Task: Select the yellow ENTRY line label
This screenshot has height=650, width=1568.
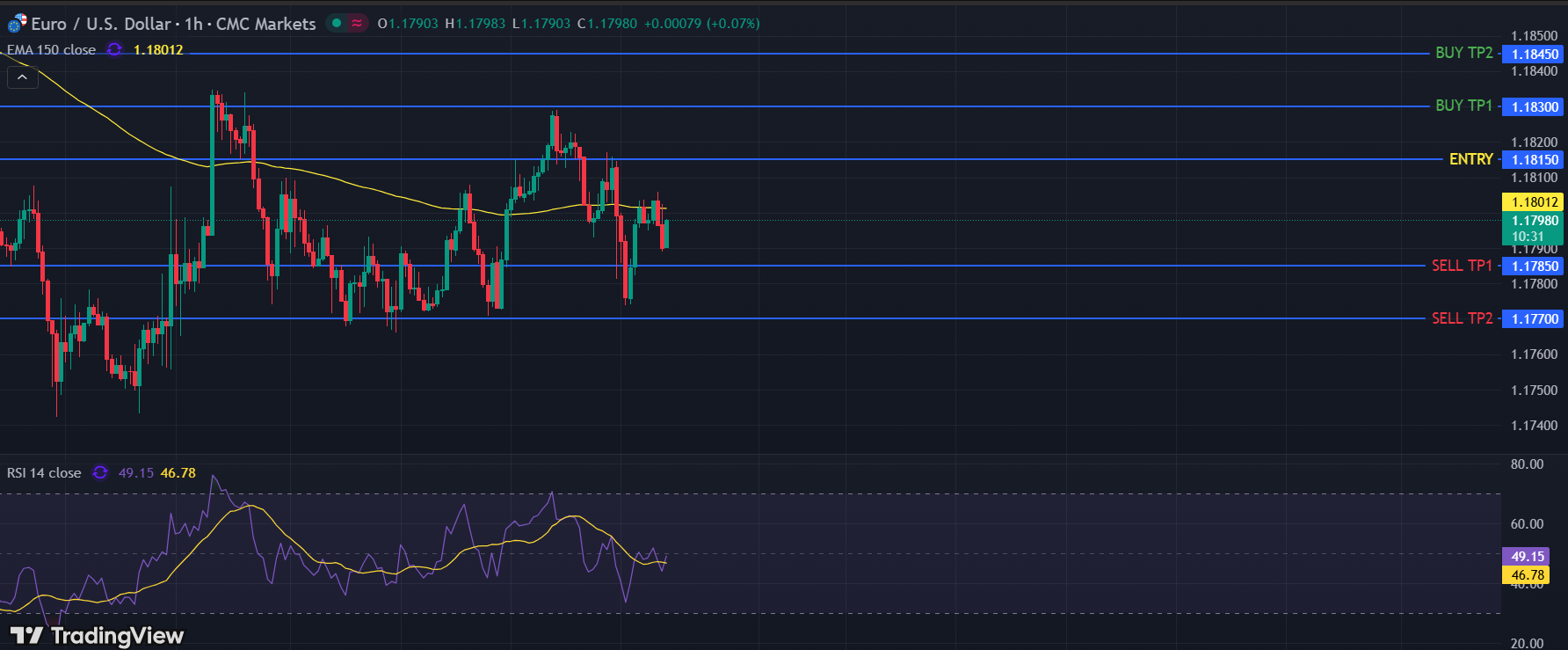Action: (1470, 159)
